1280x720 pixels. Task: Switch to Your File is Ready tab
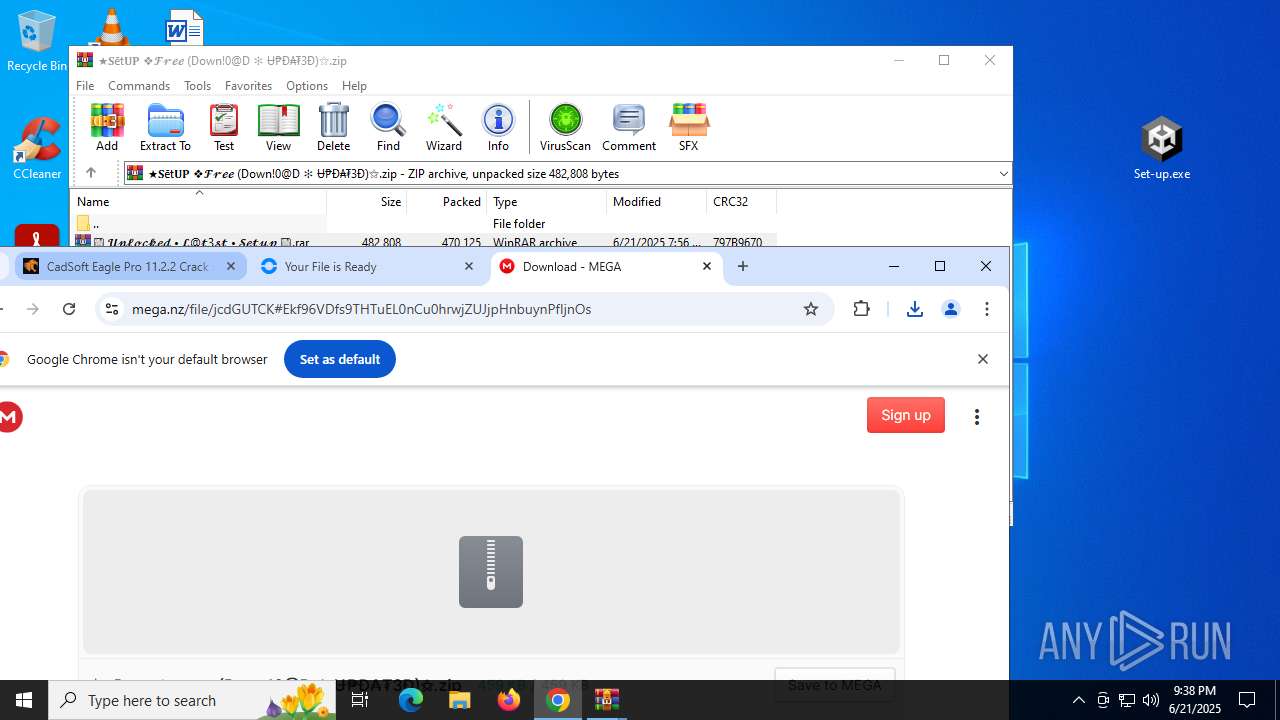point(330,267)
